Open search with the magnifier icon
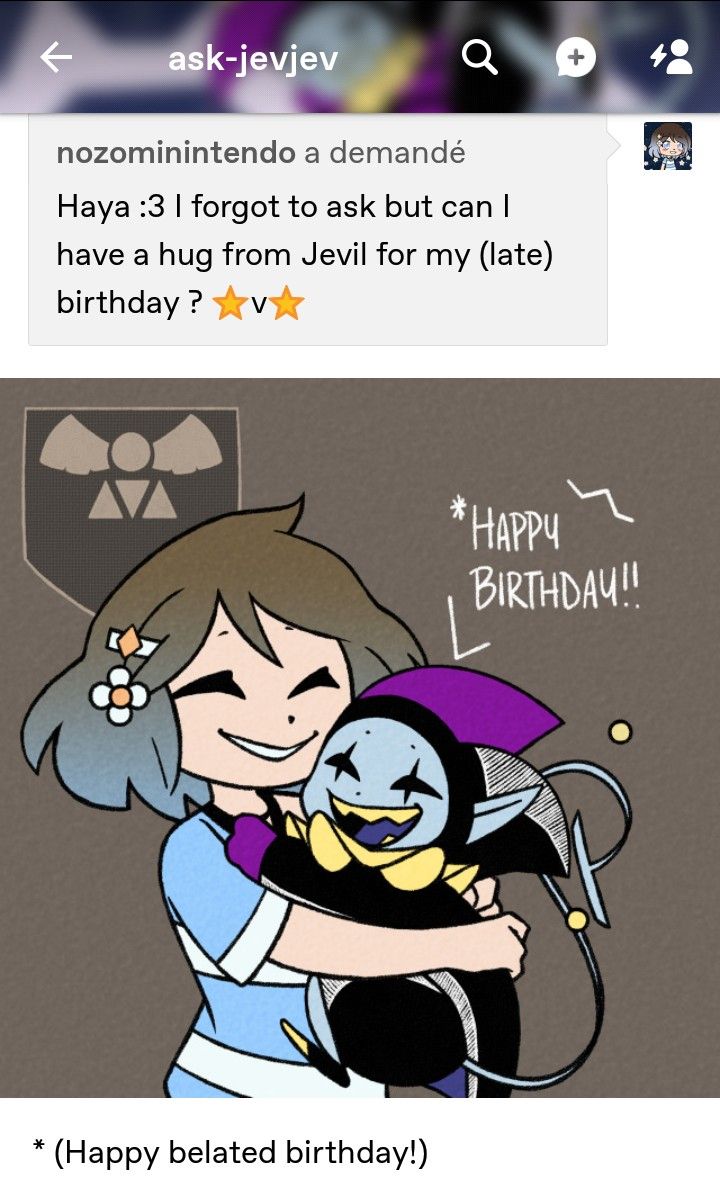Viewport: 720px width, 1177px height. [x=479, y=57]
